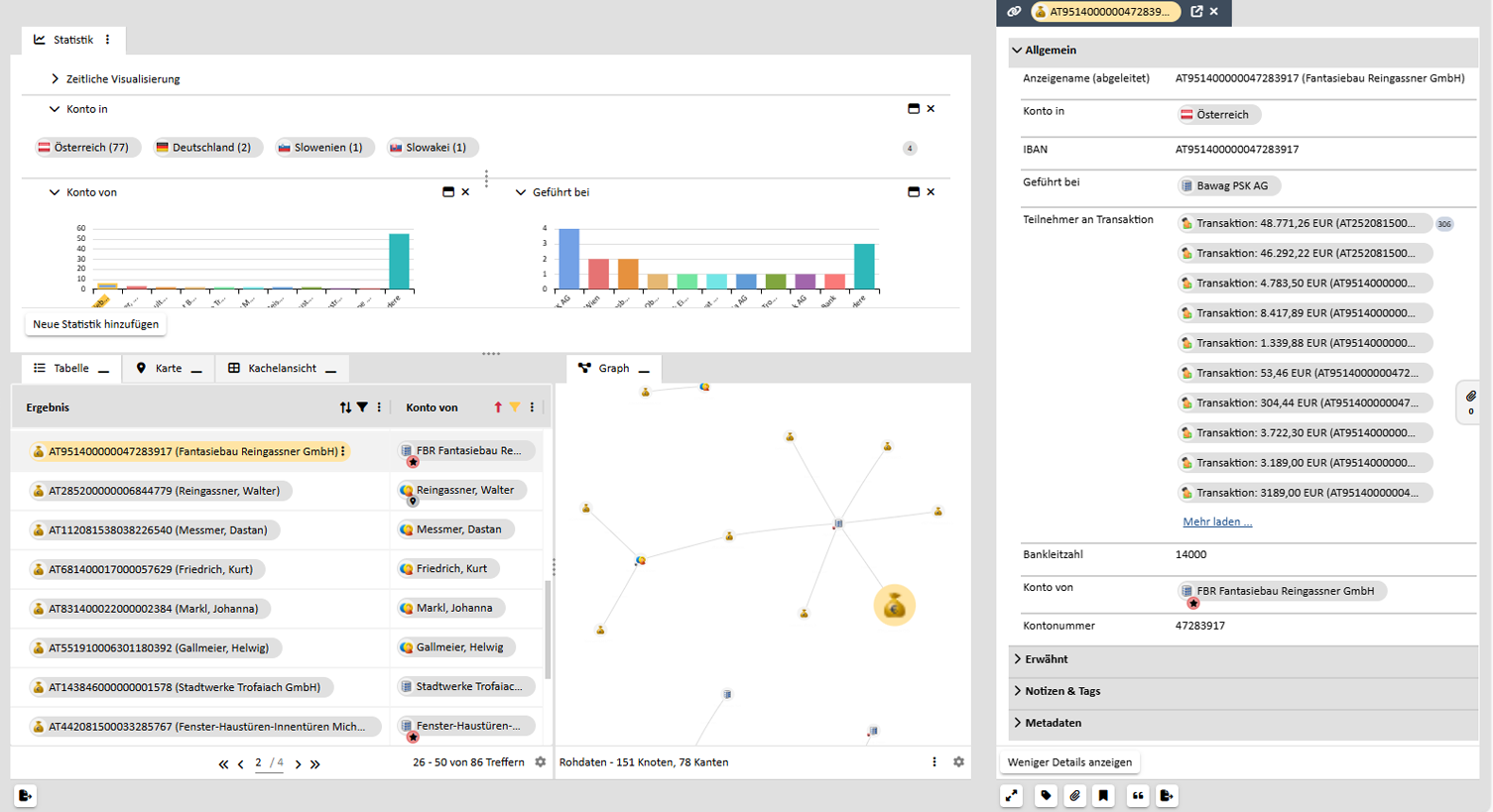The image size is (1493, 812).
Task: Open Konto von column options menu
Action: (x=532, y=407)
